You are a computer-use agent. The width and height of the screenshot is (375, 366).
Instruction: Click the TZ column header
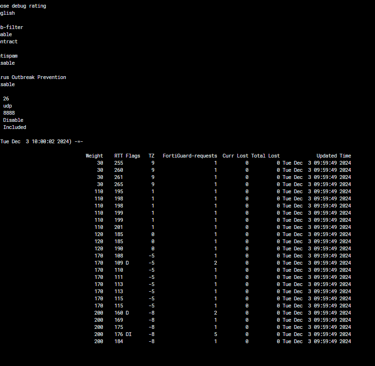152,156
